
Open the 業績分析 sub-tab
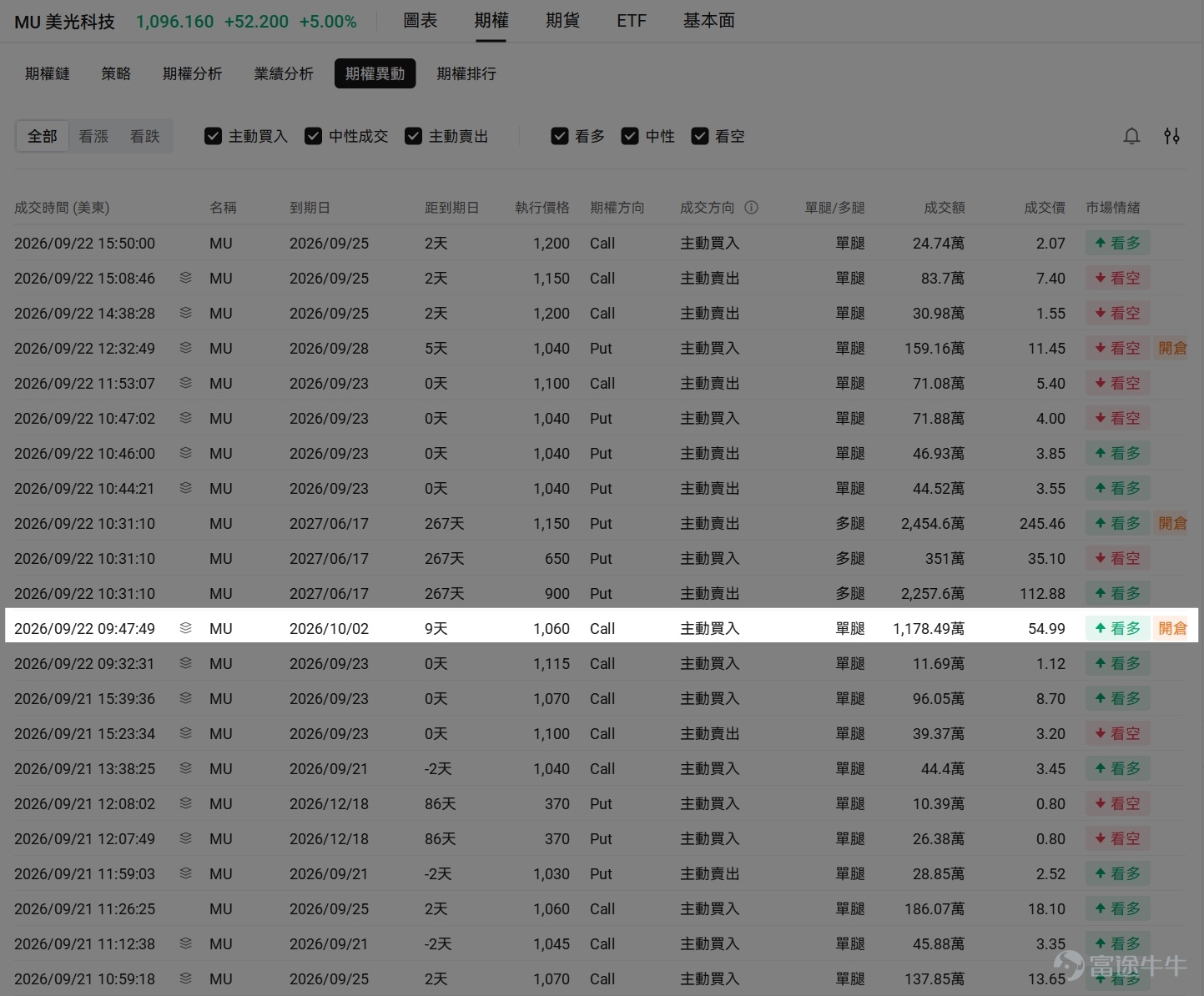click(x=284, y=73)
